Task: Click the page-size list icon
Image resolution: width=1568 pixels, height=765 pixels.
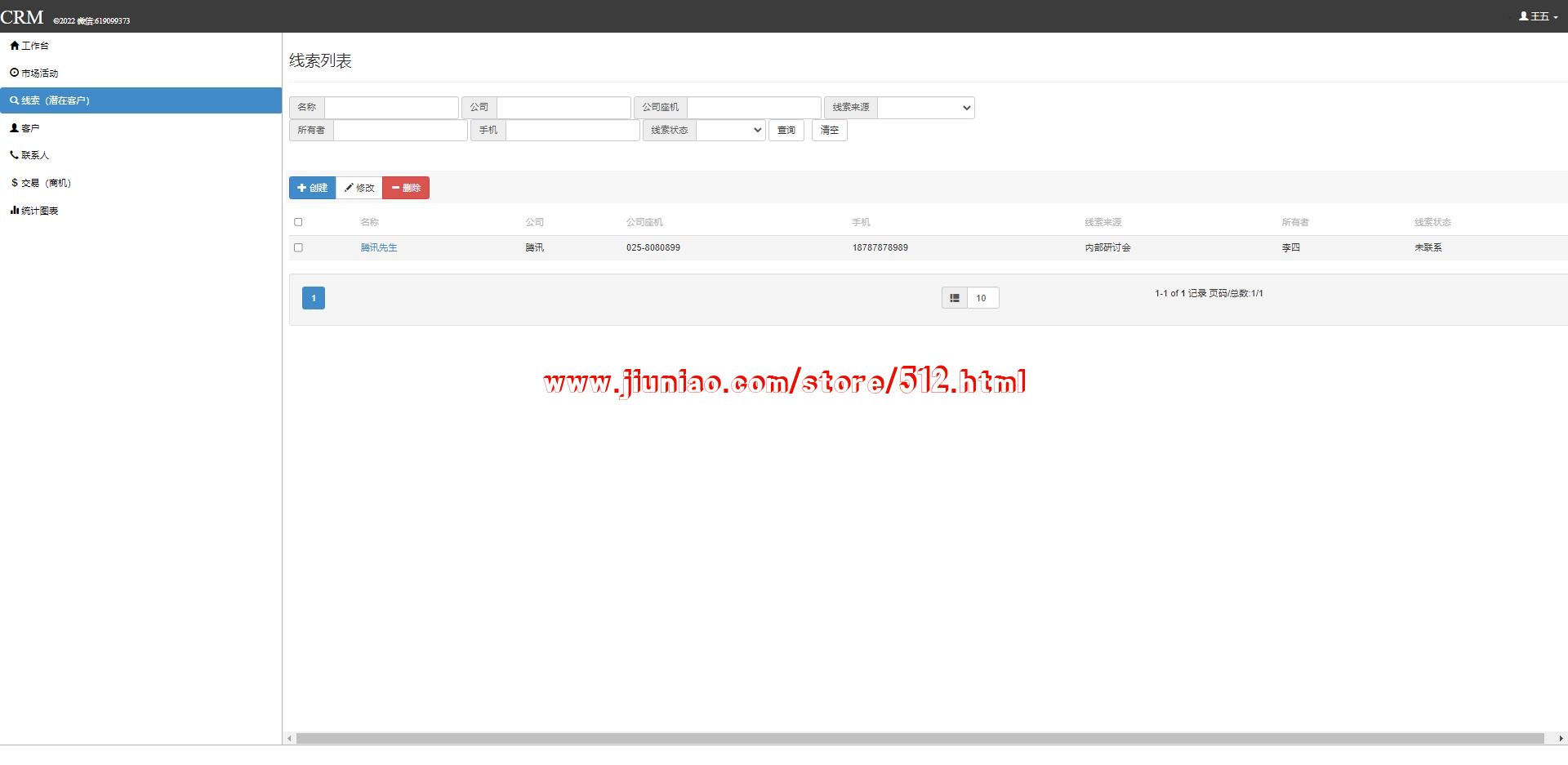Action: point(954,298)
